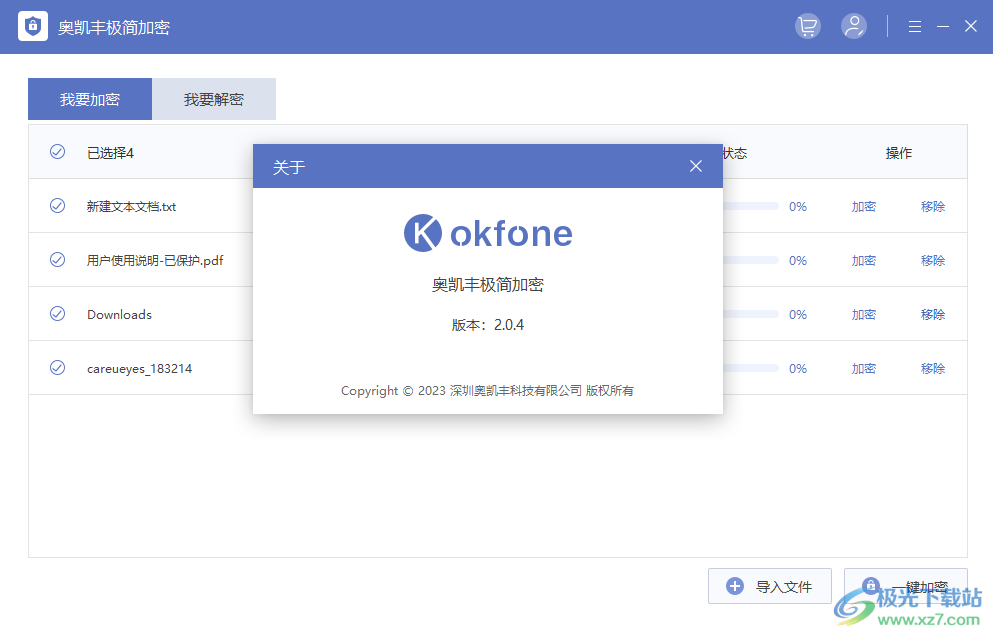
Task: Toggle the 已选择4 select-all checkbox
Action: 58,151
